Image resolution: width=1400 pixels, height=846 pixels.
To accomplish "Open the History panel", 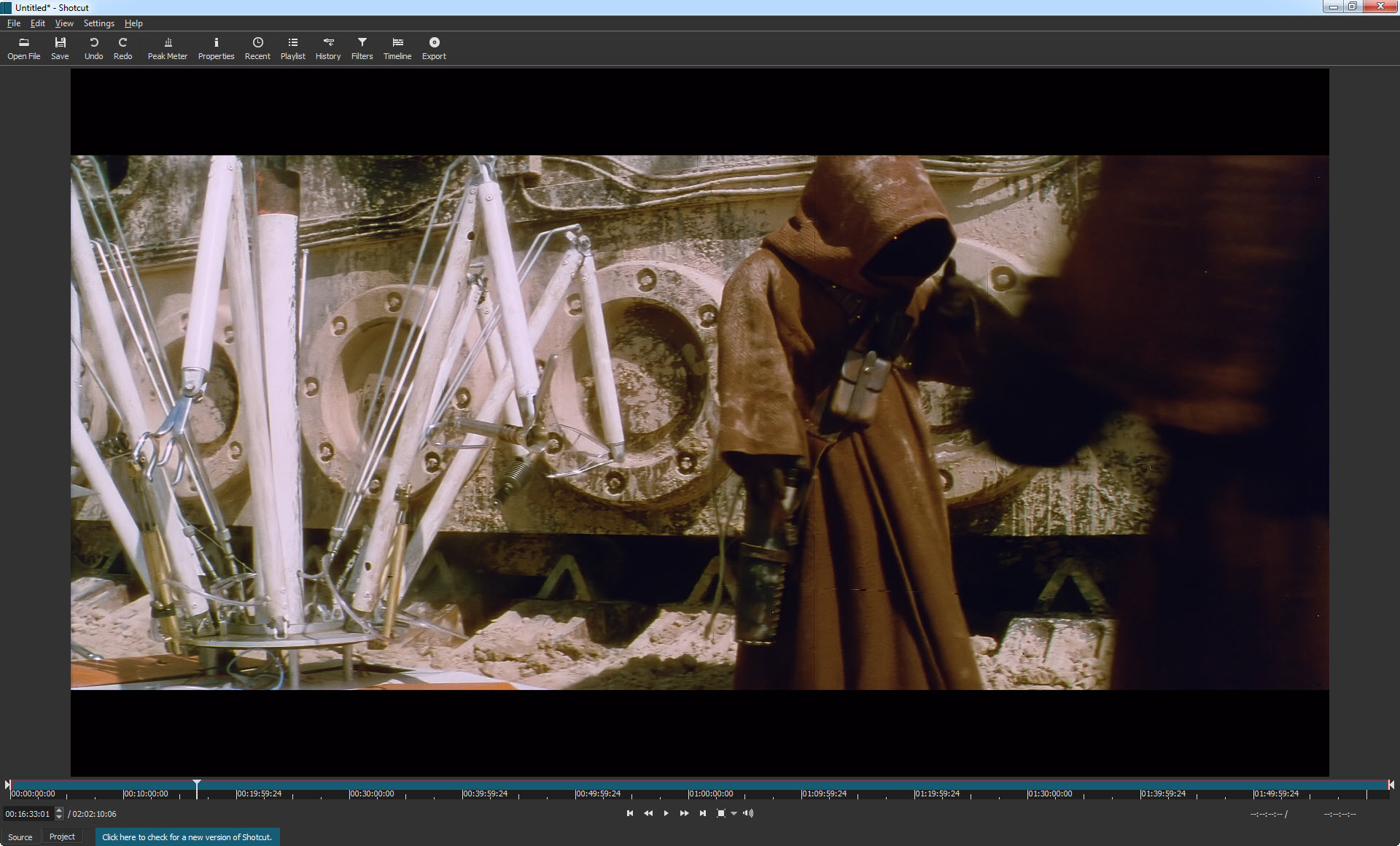I will [x=328, y=48].
